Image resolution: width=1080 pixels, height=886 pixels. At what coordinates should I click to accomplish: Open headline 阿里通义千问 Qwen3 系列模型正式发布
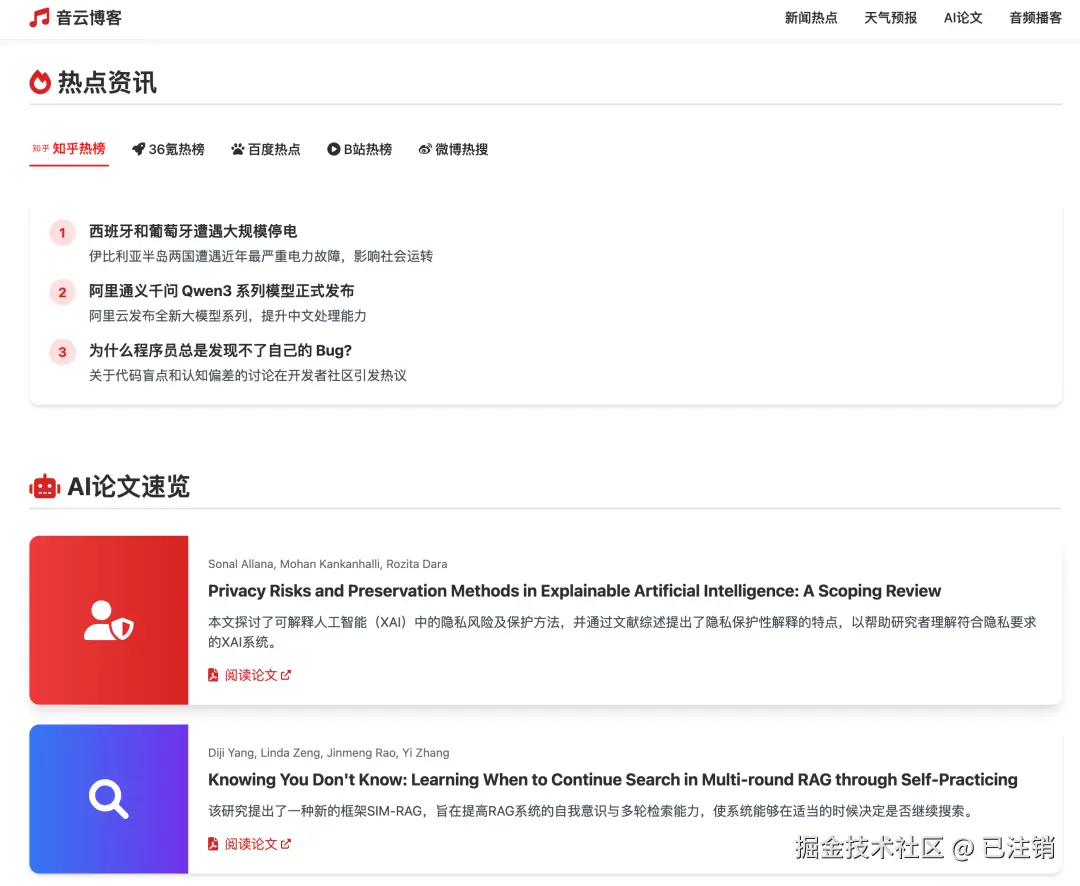click(x=221, y=291)
